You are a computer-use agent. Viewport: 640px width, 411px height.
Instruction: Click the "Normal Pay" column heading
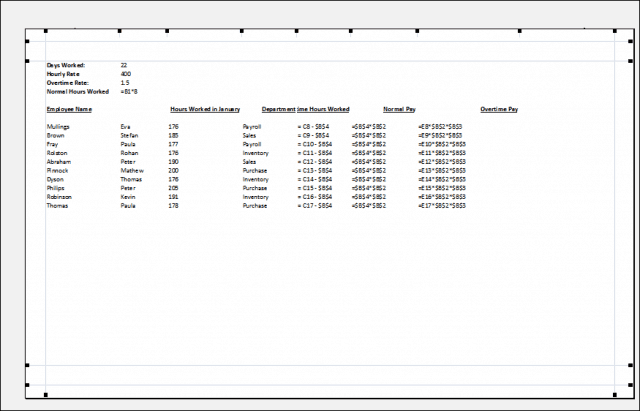(398, 108)
